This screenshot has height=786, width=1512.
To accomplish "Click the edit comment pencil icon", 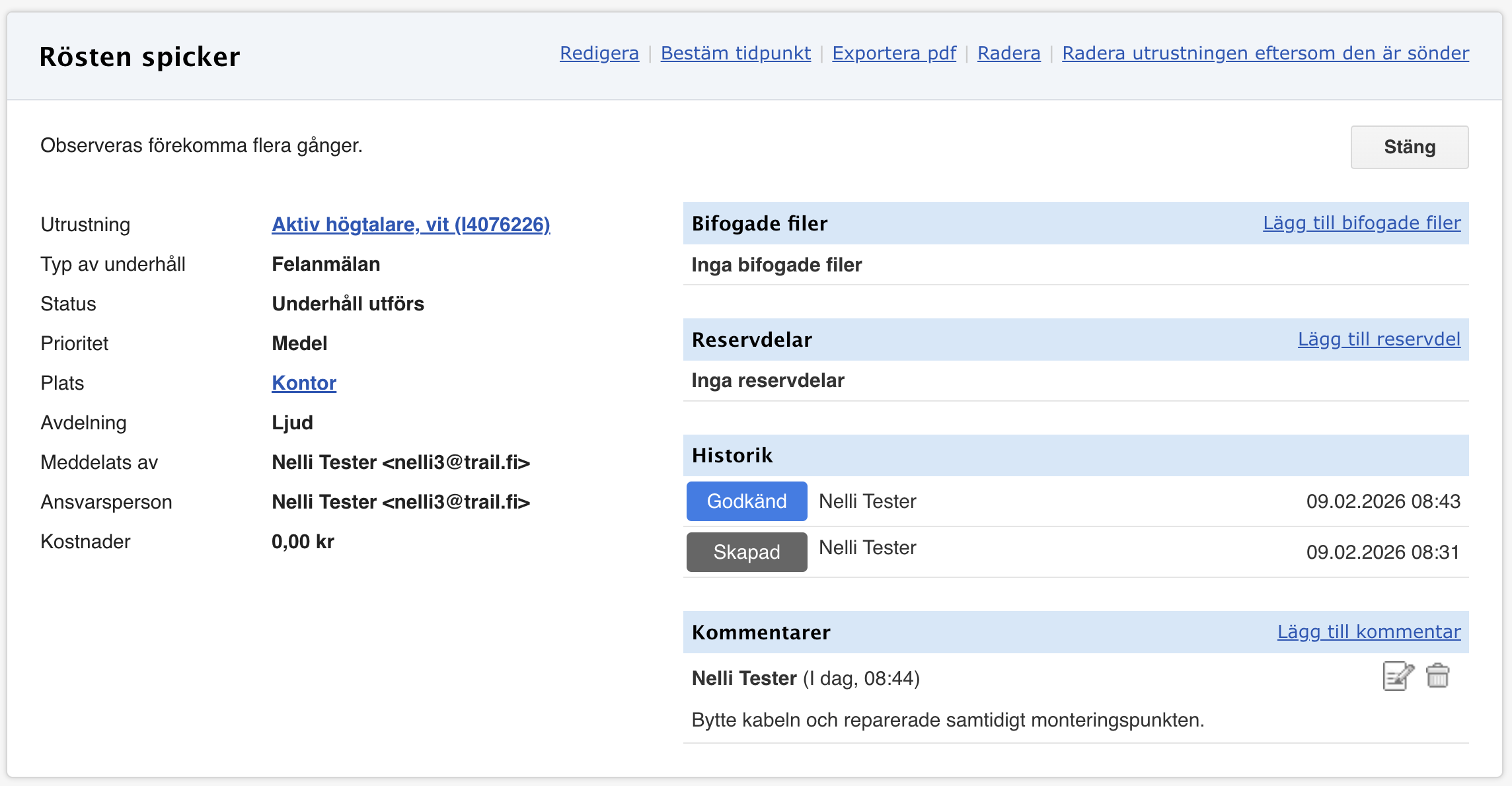I will (x=1398, y=676).
